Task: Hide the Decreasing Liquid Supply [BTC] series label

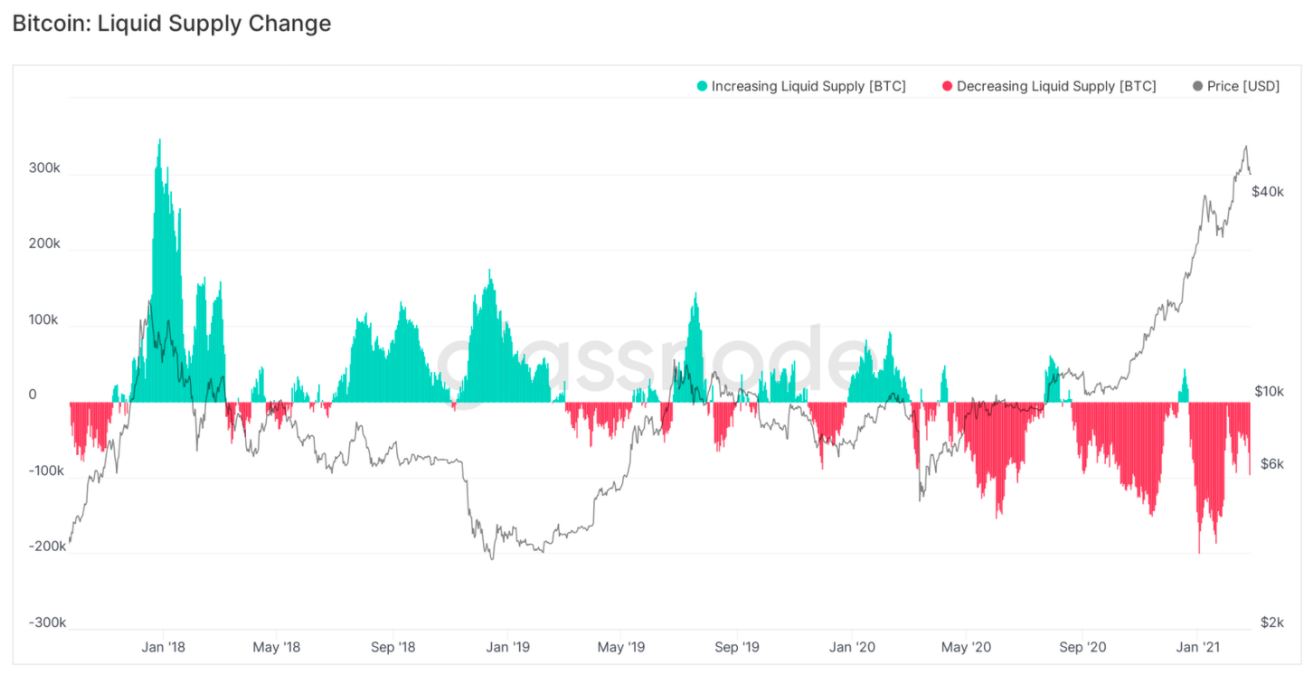Action: tap(1056, 87)
